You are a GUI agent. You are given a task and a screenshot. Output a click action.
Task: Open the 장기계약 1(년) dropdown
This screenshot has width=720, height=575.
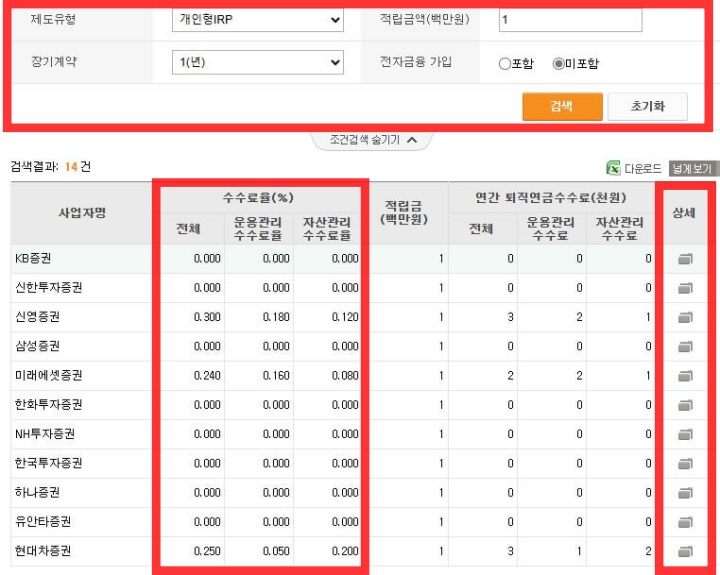(x=258, y=62)
